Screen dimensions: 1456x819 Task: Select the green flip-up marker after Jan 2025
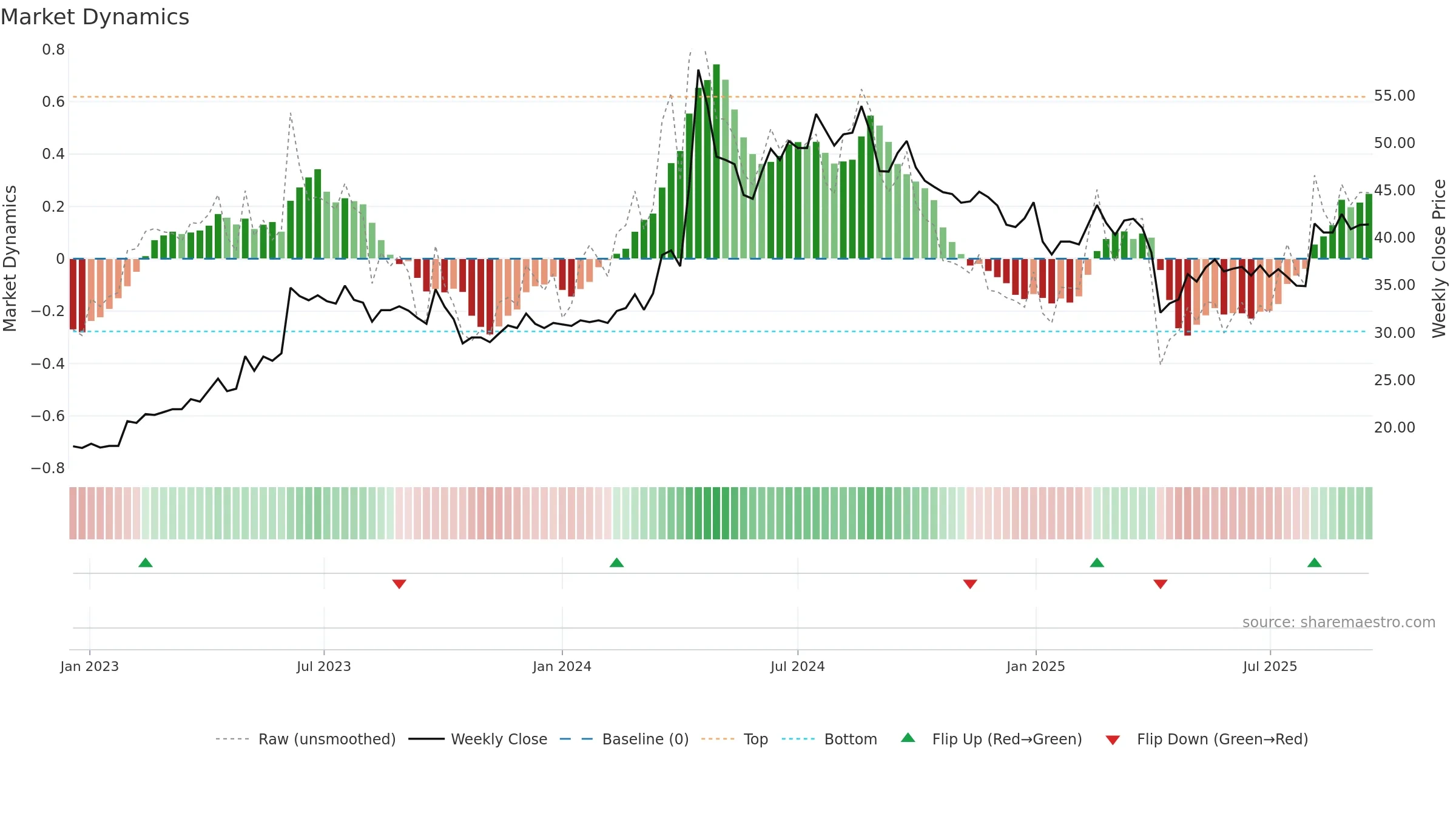pyautogui.click(x=1097, y=562)
